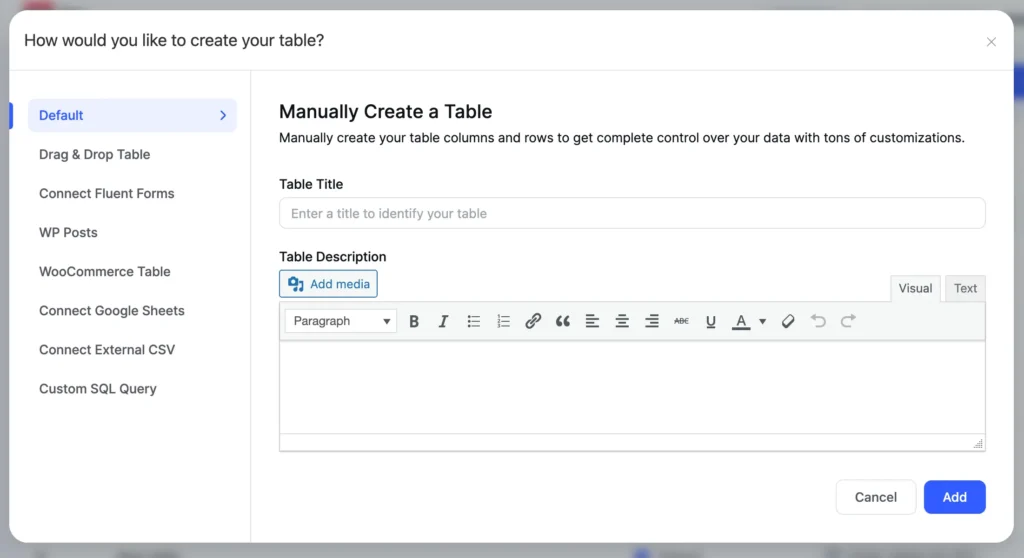The image size is (1024, 558).
Task: Apply italic formatting
Action: 443,321
